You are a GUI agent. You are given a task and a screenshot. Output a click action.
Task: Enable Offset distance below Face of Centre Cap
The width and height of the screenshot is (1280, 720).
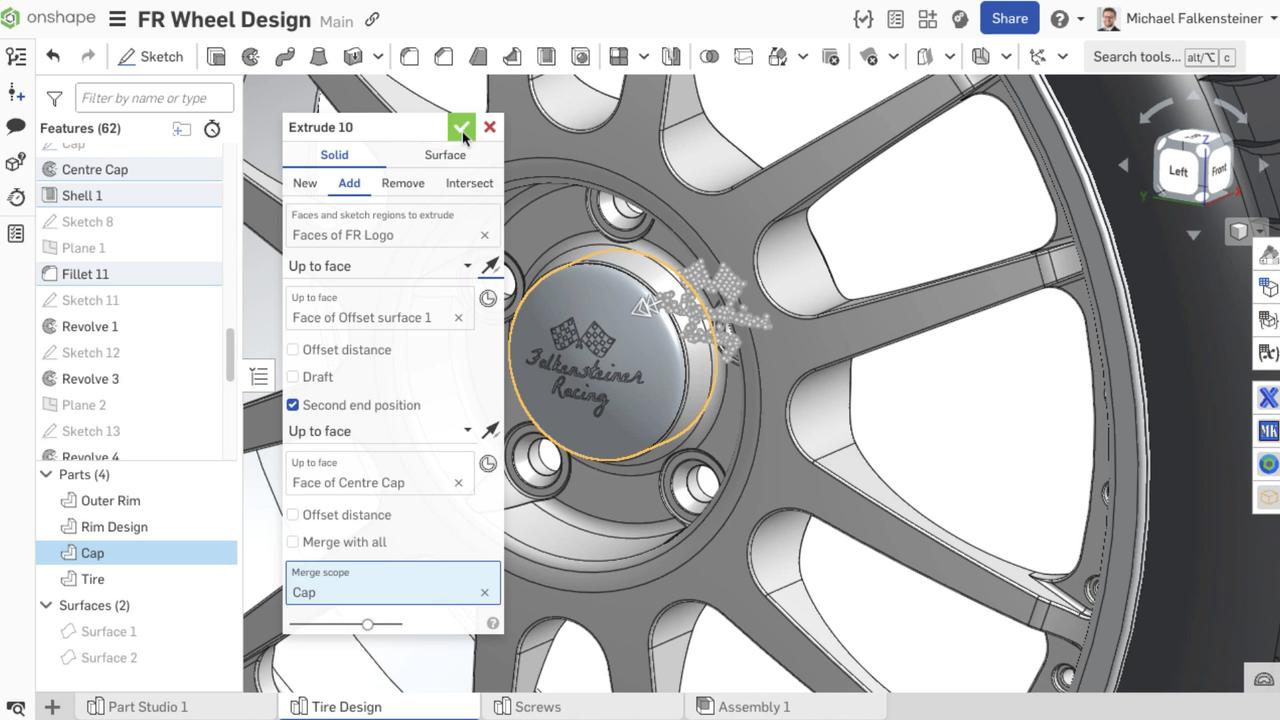point(292,515)
